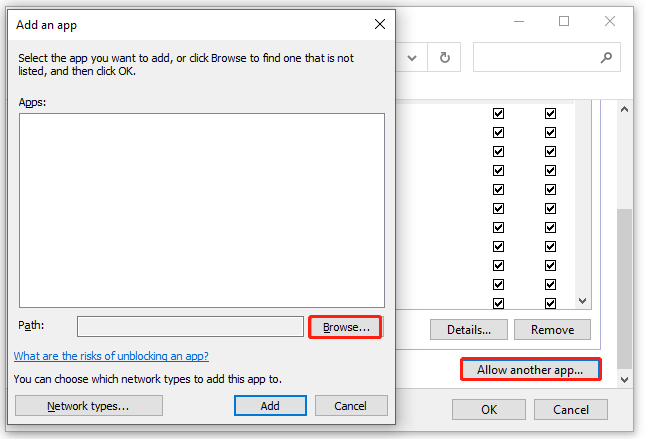Toggle fourth row left column checkbox

pos(498,170)
